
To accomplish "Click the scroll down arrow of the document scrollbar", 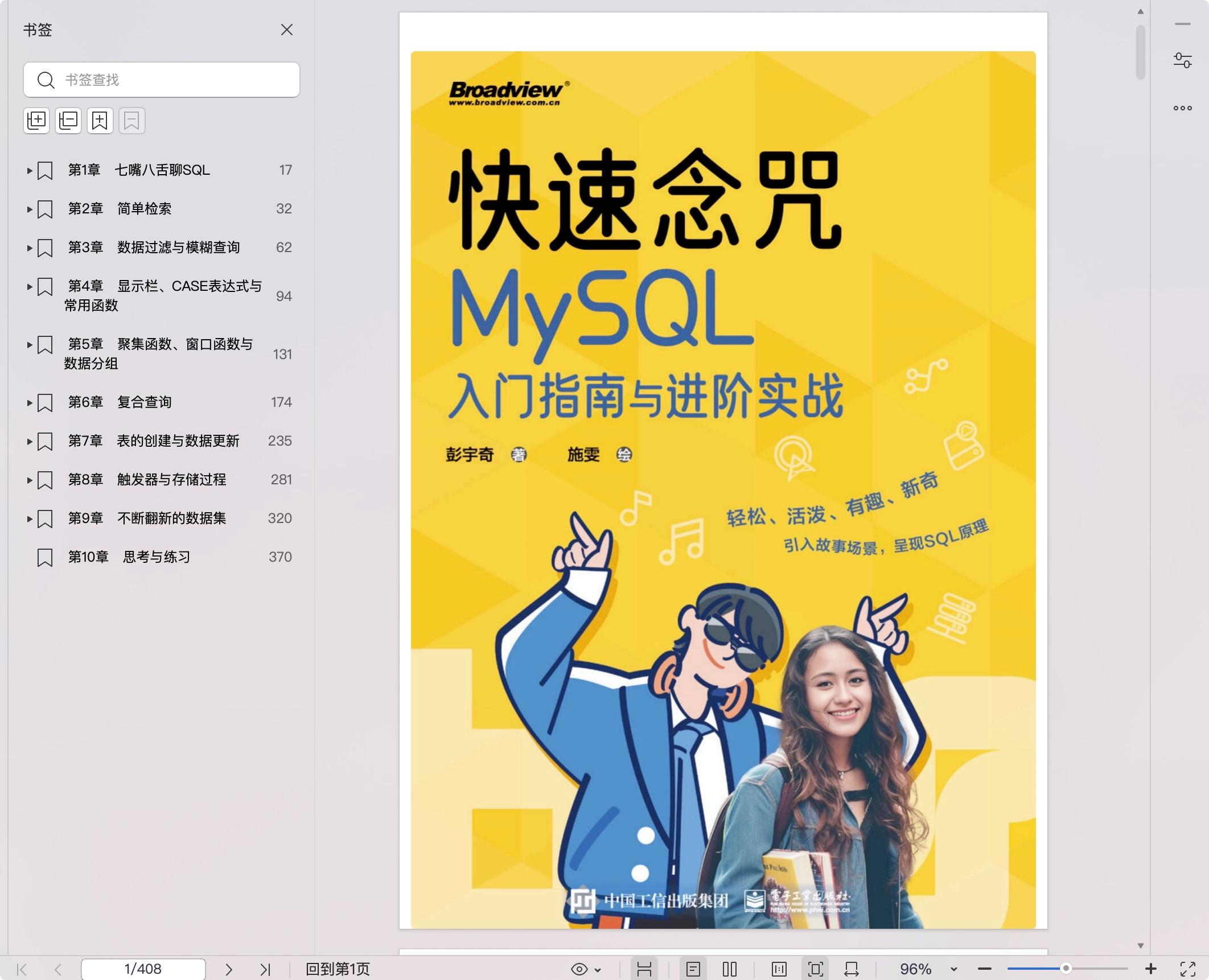I will tap(1140, 945).
